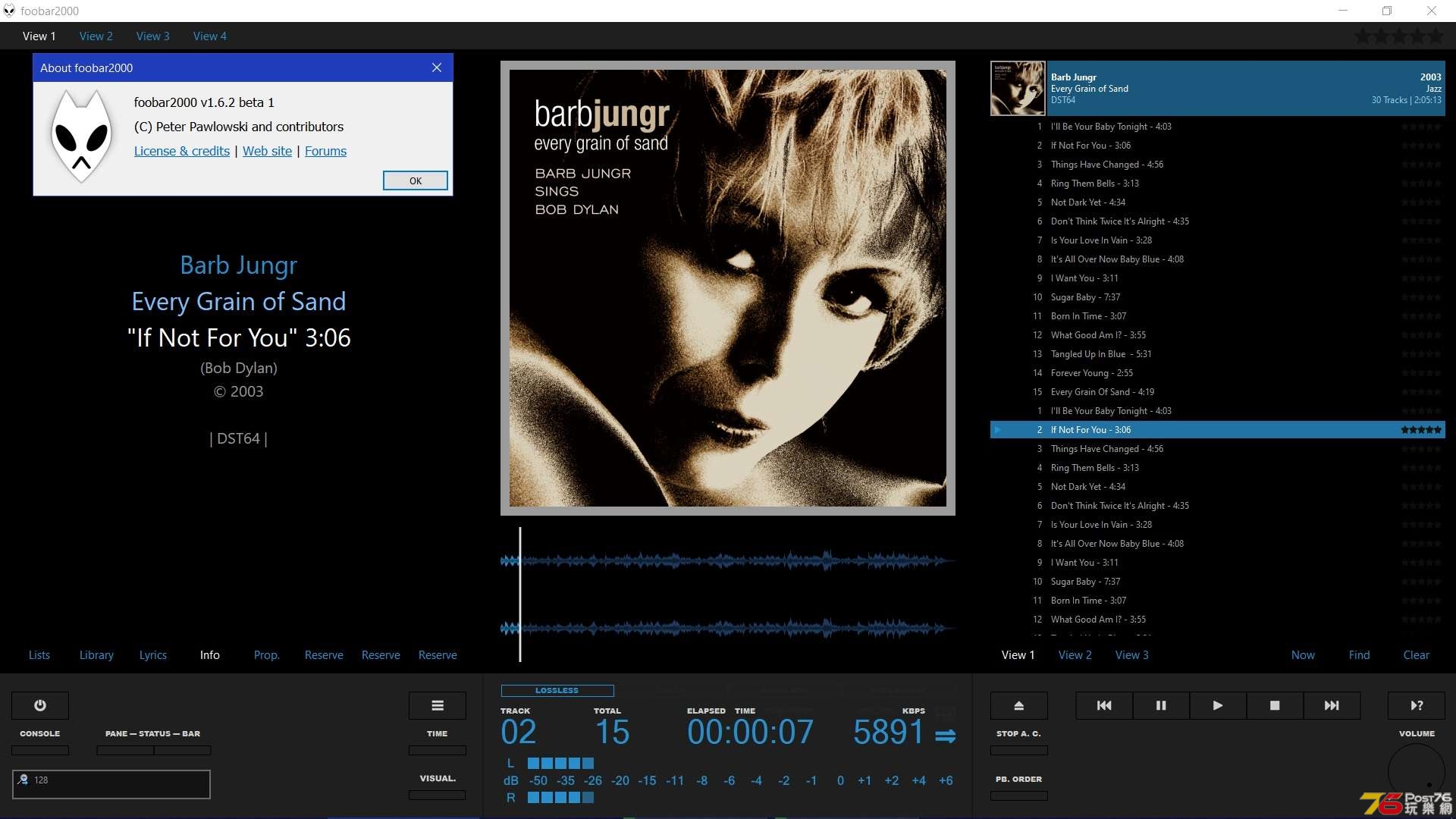Click the search magnifier icon
The height and width of the screenshot is (819, 1456).
pos(23,780)
